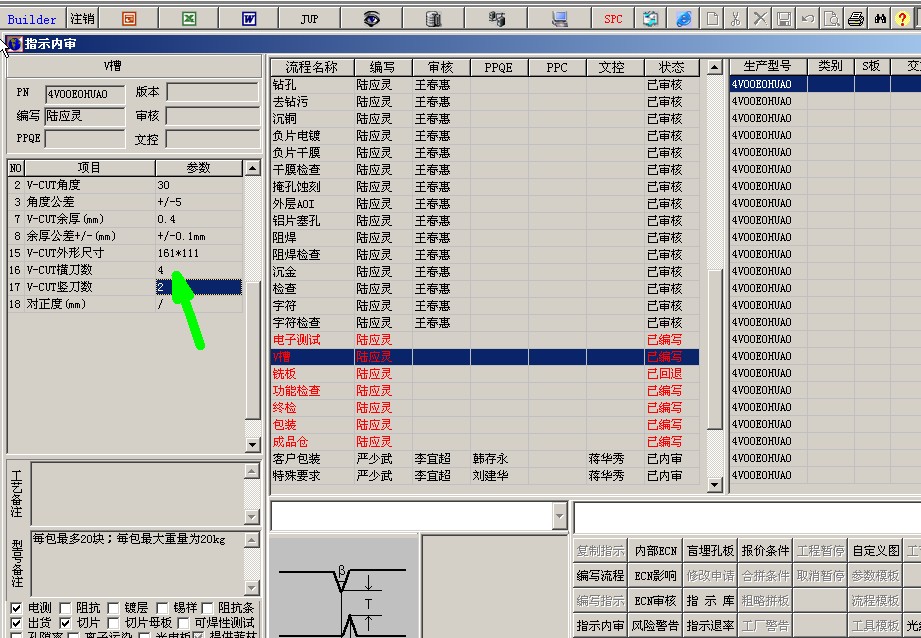Click 工艺备注 box scroll-down arrow

(251, 517)
